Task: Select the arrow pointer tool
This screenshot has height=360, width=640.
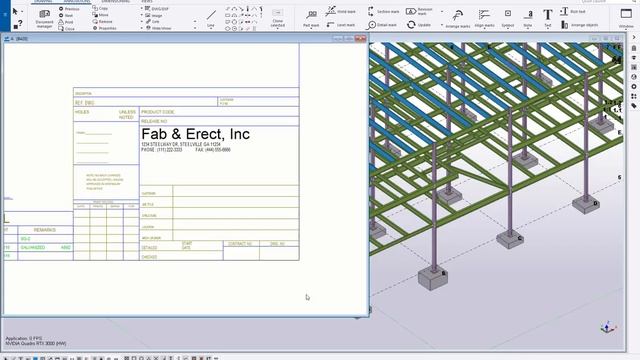Action: click(x=15, y=11)
